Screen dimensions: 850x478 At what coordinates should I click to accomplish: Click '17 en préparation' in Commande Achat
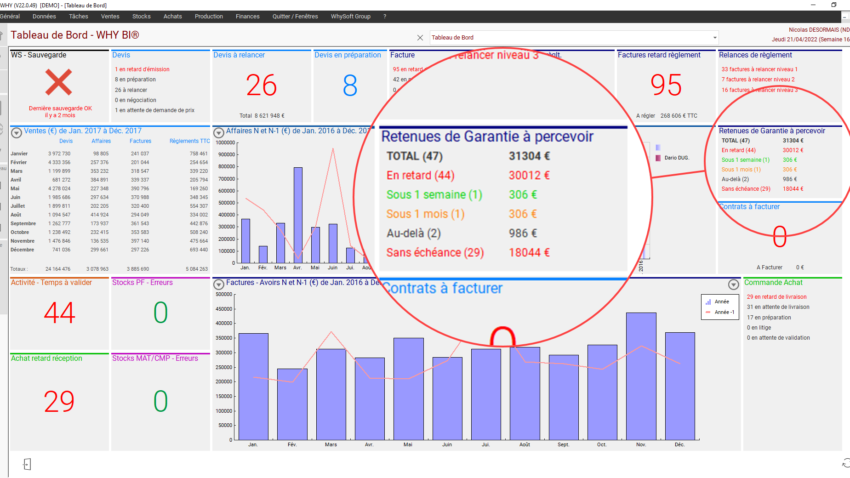(x=769, y=318)
